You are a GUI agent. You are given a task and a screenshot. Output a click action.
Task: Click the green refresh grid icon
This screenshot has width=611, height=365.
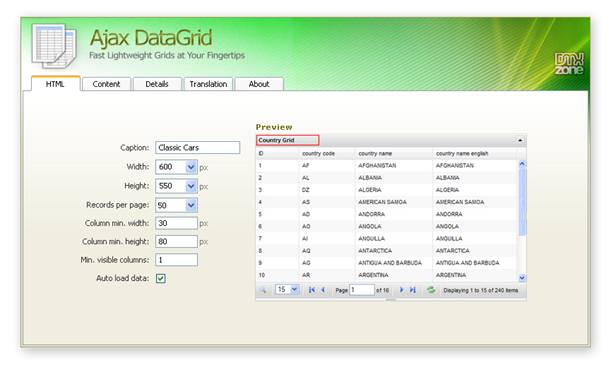tap(431, 290)
